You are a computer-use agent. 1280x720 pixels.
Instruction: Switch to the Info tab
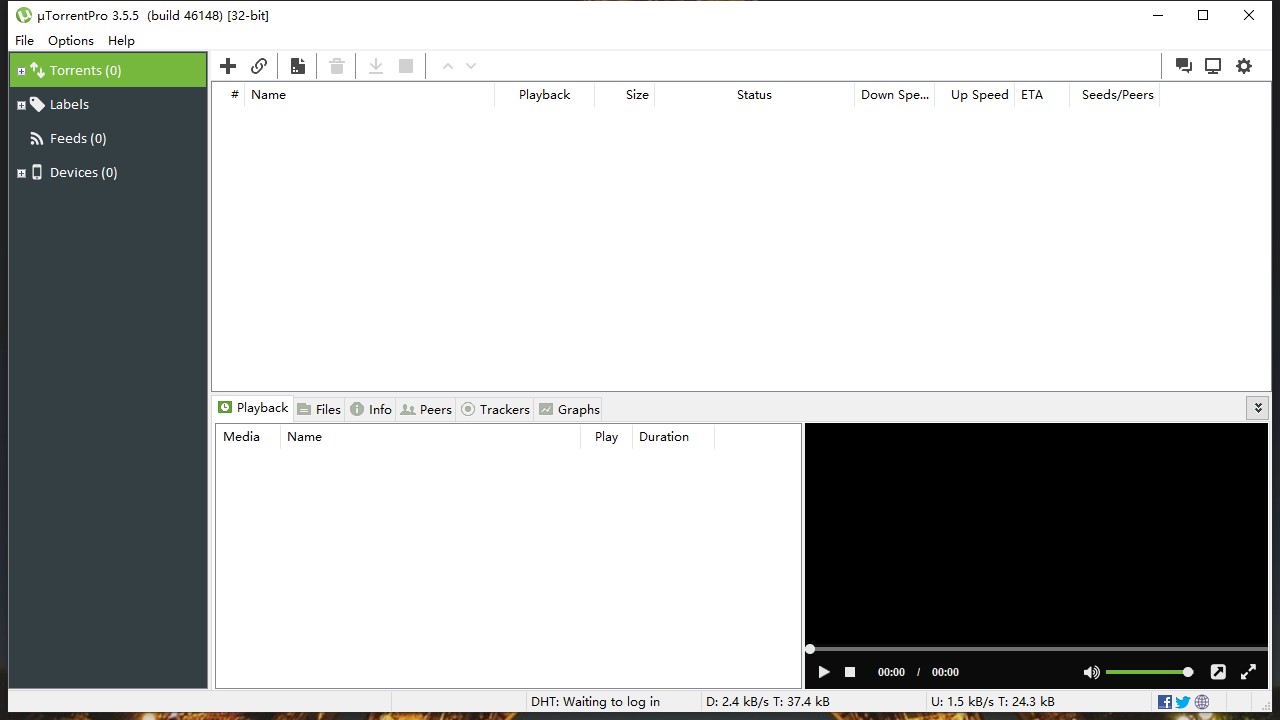point(370,409)
